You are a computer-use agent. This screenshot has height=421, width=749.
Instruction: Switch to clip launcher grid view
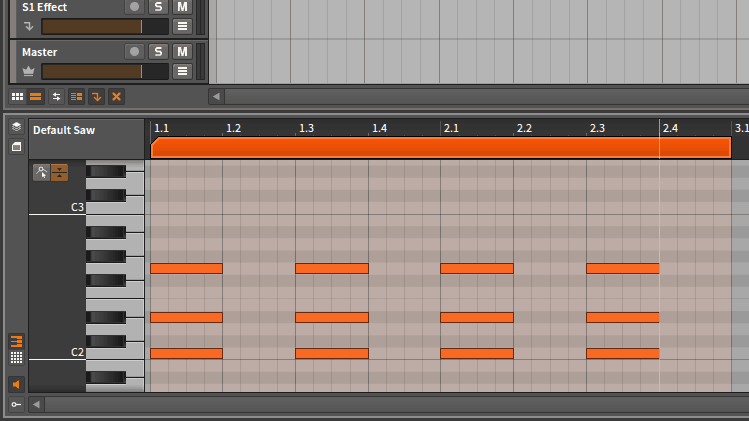(x=17, y=97)
